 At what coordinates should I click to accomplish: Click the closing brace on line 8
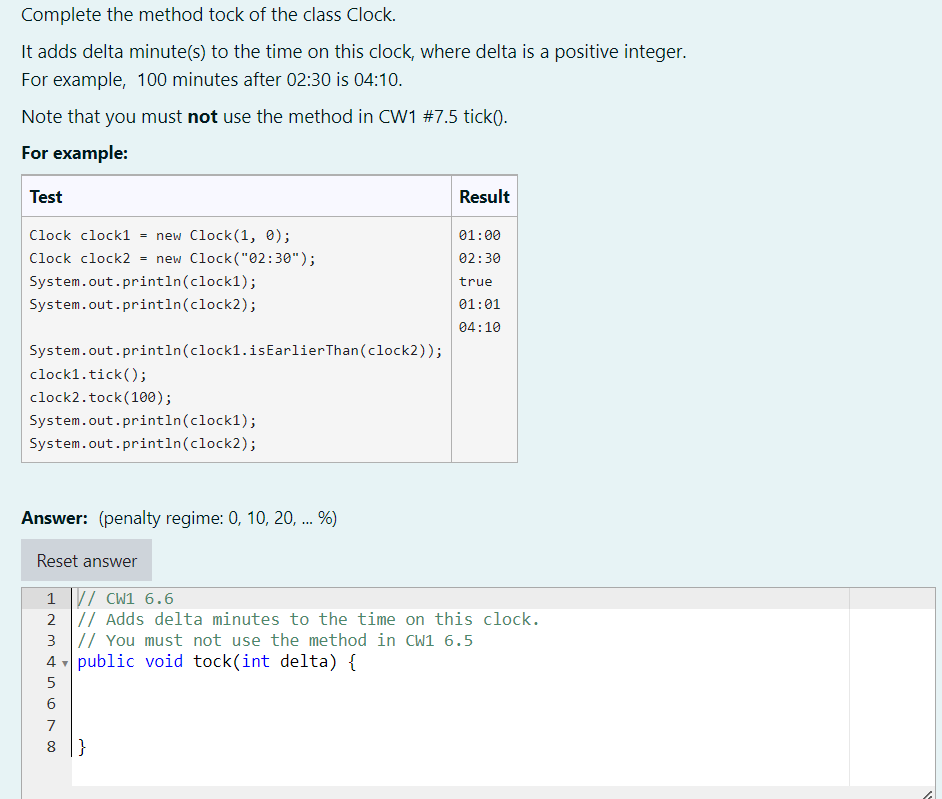pyautogui.click(x=81, y=746)
